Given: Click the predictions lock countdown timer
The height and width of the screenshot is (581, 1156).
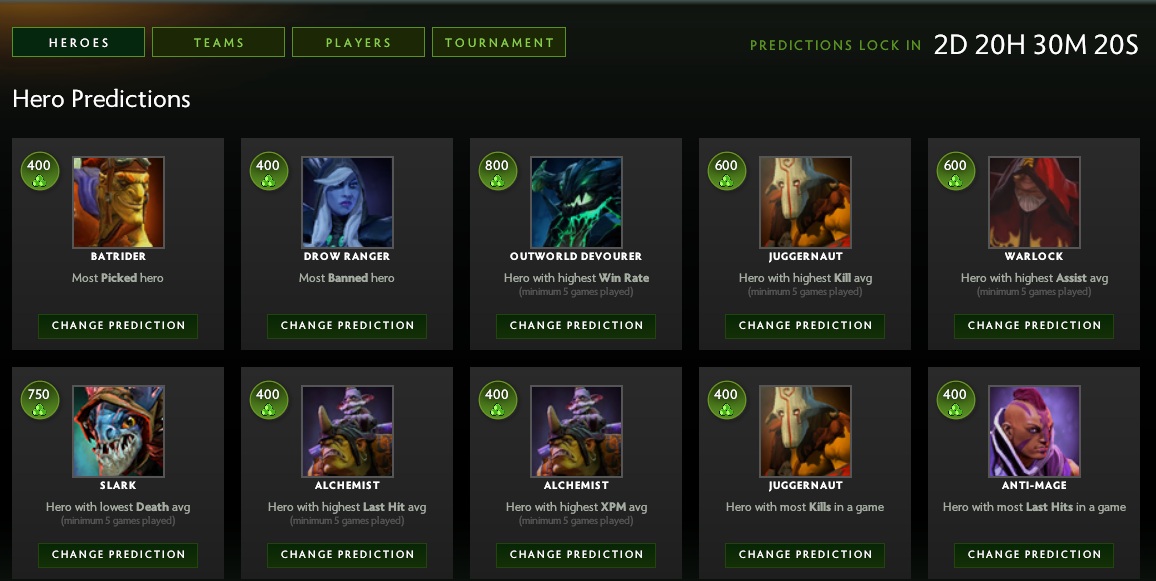Looking at the screenshot, I should [1036, 45].
